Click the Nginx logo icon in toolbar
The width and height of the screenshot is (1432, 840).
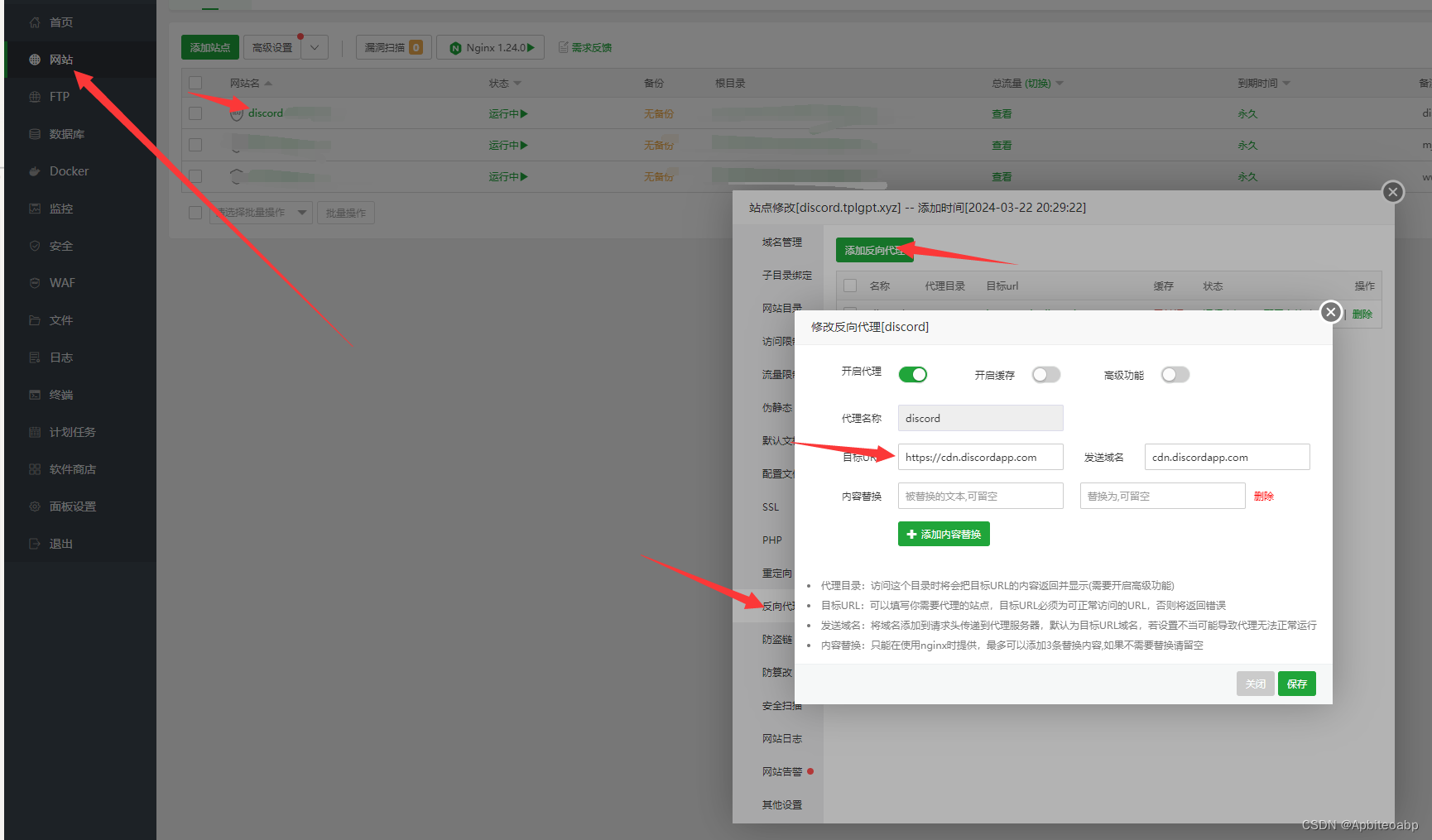click(455, 48)
